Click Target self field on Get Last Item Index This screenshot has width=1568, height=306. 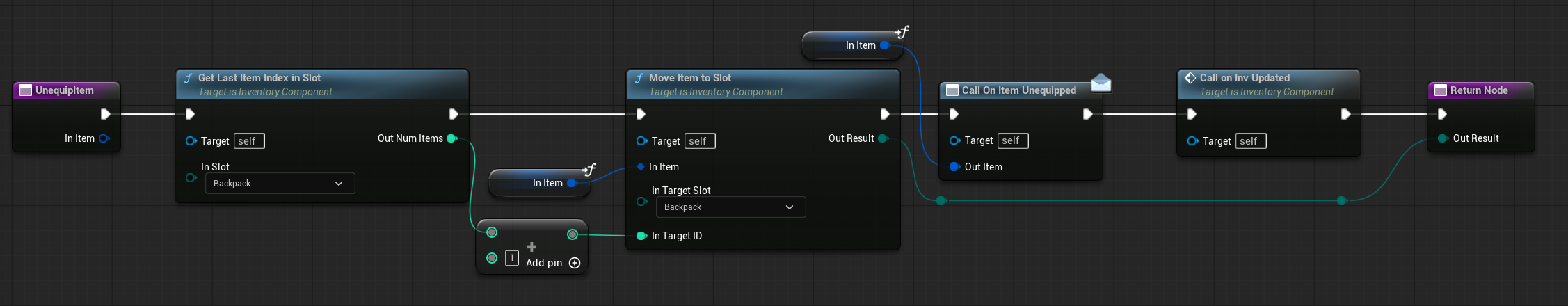pyautogui.click(x=249, y=141)
